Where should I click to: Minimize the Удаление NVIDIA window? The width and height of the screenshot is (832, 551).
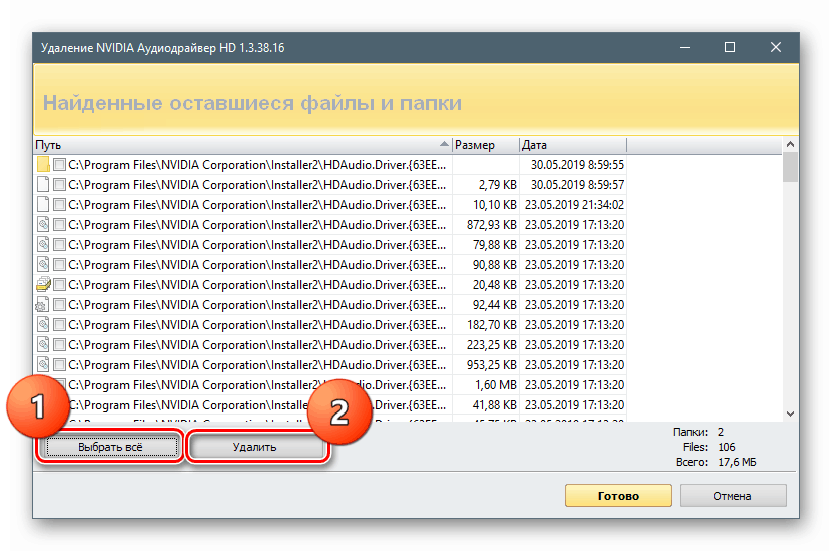(685, 47)
